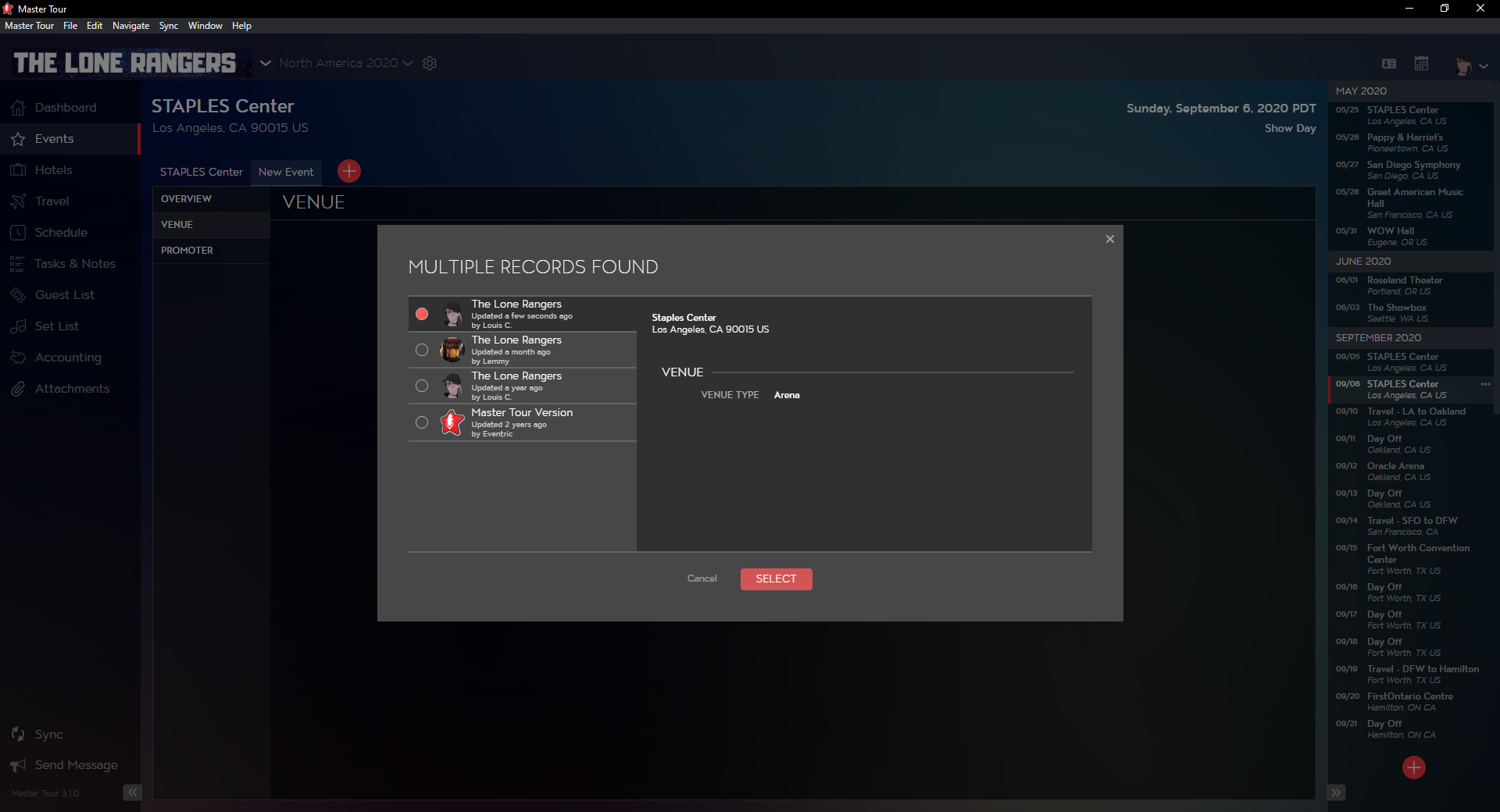Open North America 2020 tour dropdown
This screenshot has height=812, width=1500.
(x=346, y=63)
